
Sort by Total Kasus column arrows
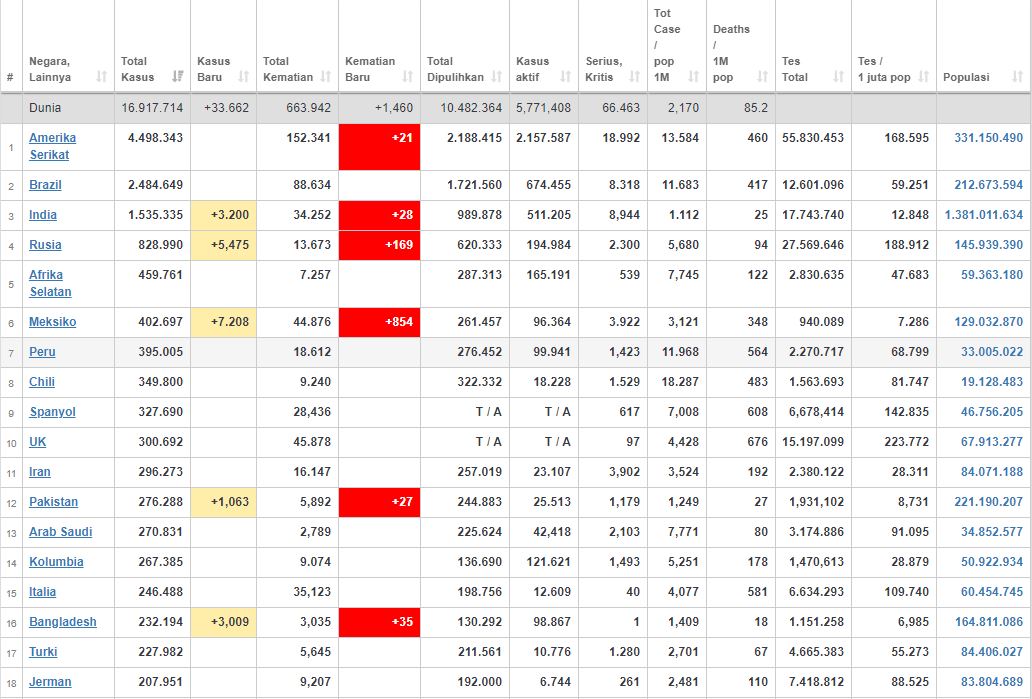(x=178, y=77)
